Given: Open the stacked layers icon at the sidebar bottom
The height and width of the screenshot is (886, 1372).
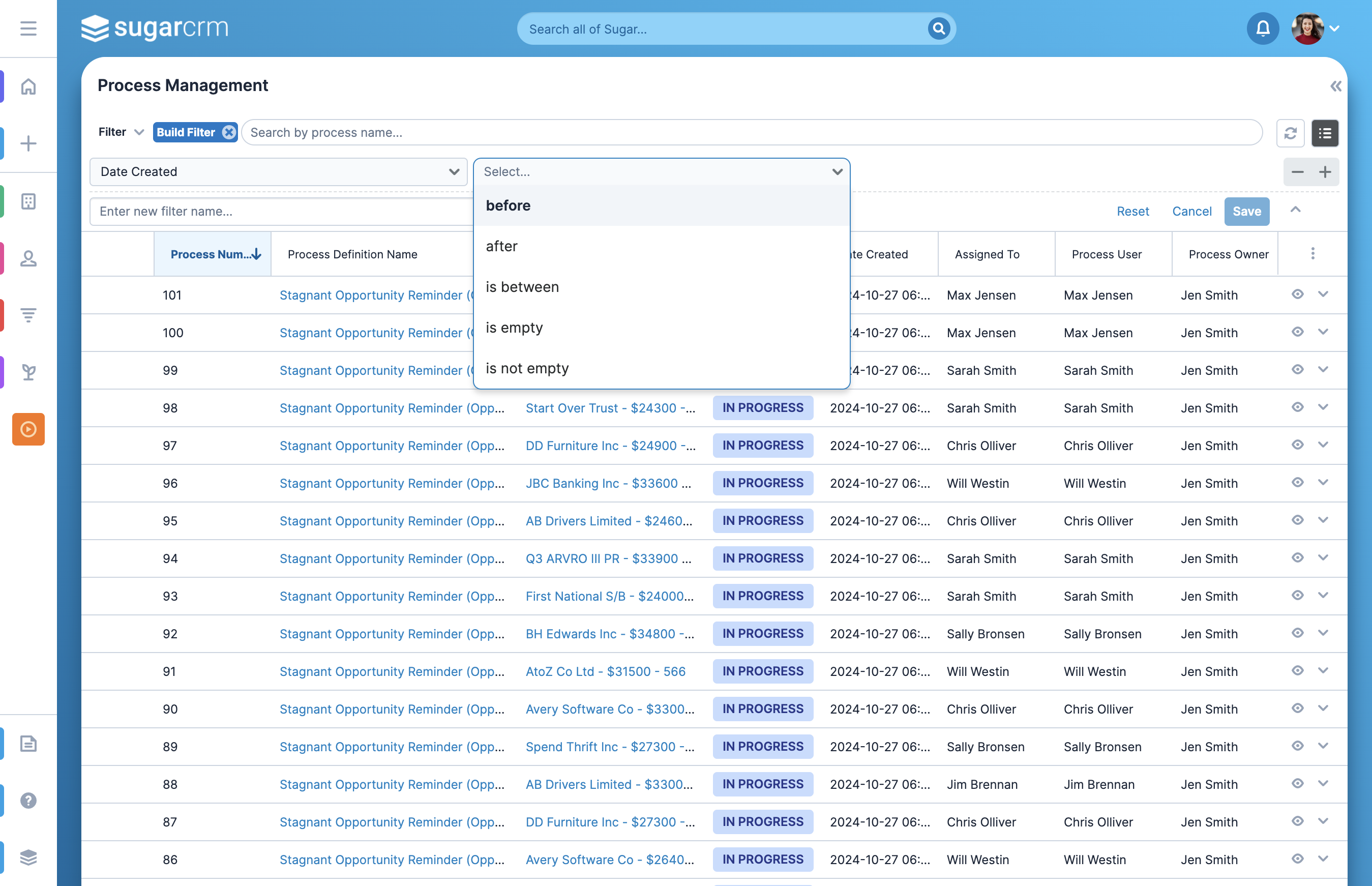Looking at the screenshot, I should pos(28,857).
